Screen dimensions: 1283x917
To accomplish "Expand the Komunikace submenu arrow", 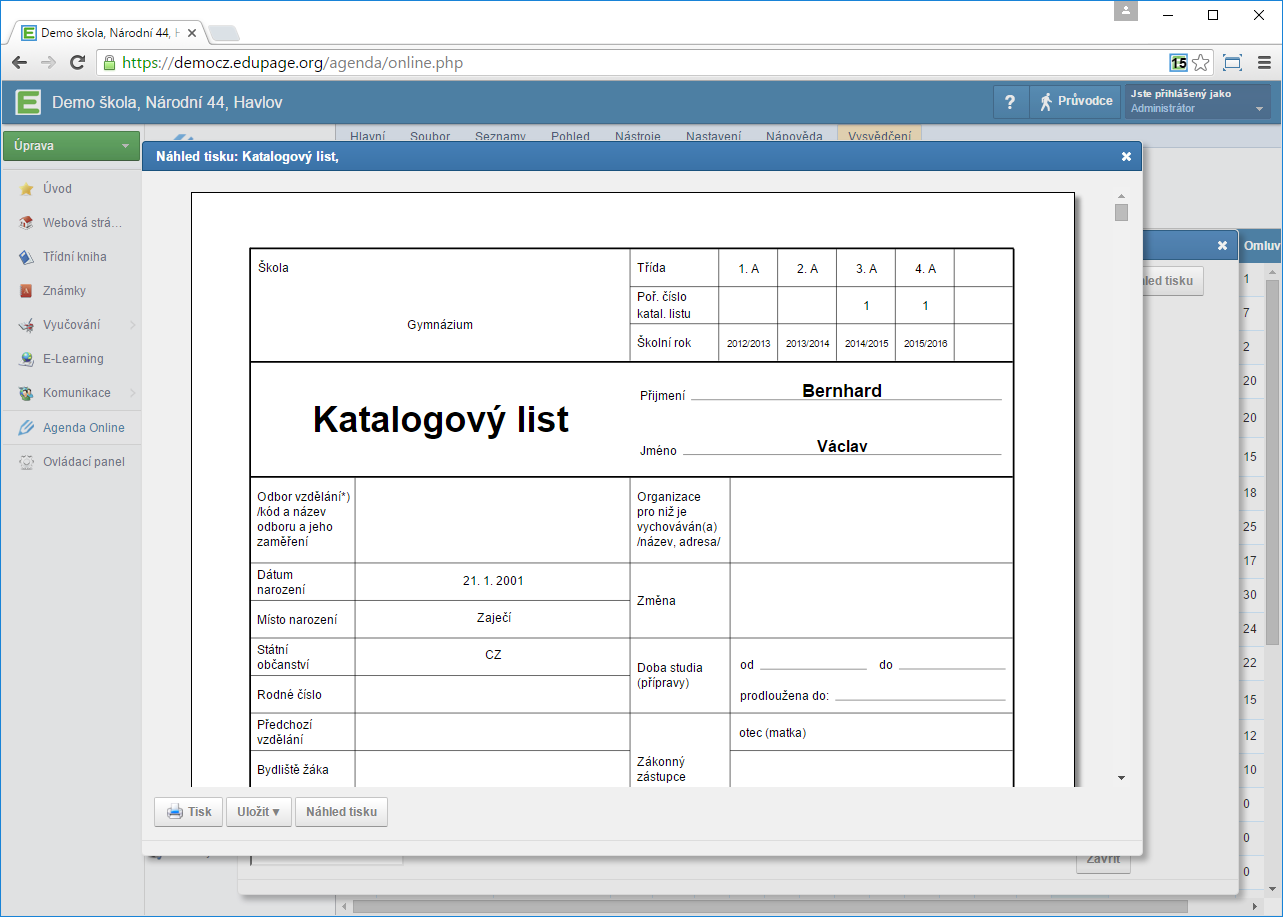I will coord(132,393).
